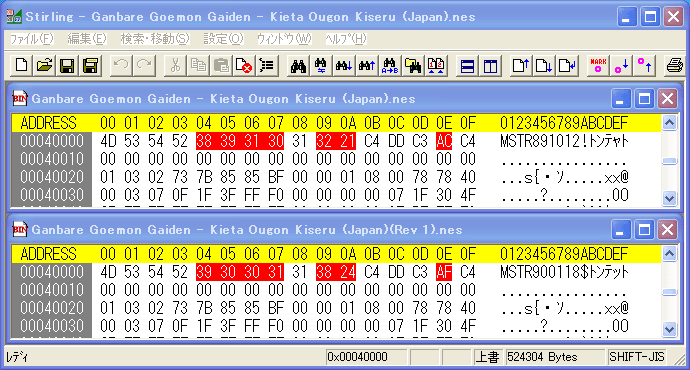Jump to previous mark icon
690x370 pixels.
tap(644, 66)
